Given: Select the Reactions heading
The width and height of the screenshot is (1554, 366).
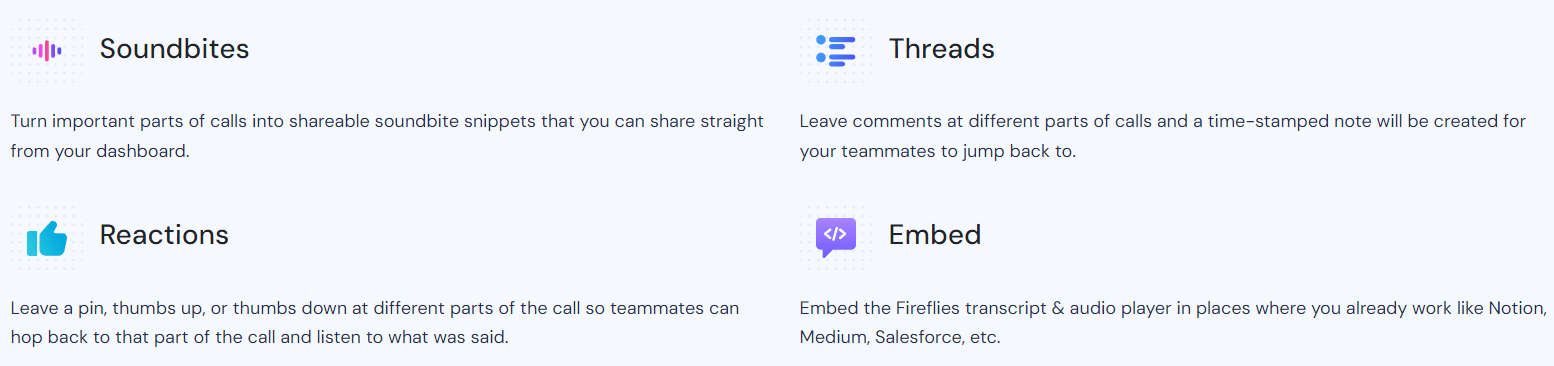Looking at the screenshot, I should [x=164, y=235].
